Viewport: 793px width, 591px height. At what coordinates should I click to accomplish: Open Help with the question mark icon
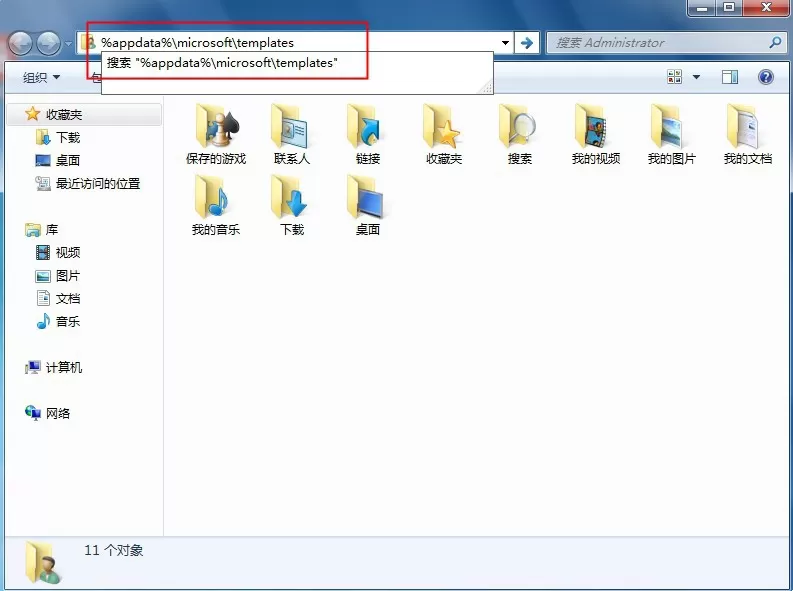(x=766, y=77)
